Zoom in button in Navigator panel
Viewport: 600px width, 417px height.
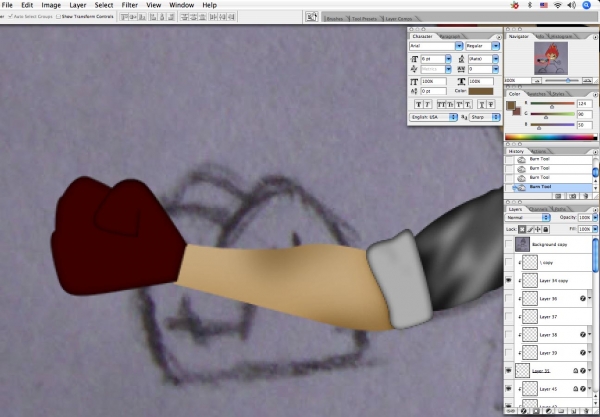(x=587, y=81)
